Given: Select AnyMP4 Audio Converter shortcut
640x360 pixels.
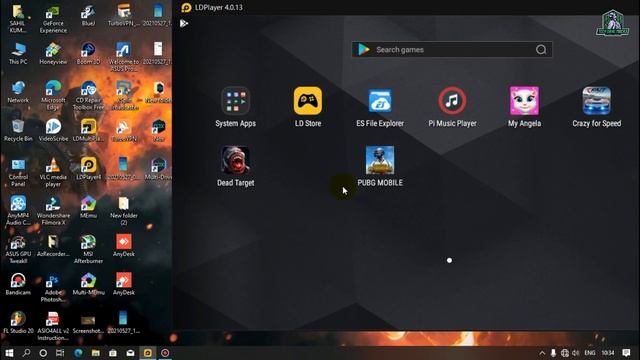Looking at the screenshot, I should click(x=18, y=211).
